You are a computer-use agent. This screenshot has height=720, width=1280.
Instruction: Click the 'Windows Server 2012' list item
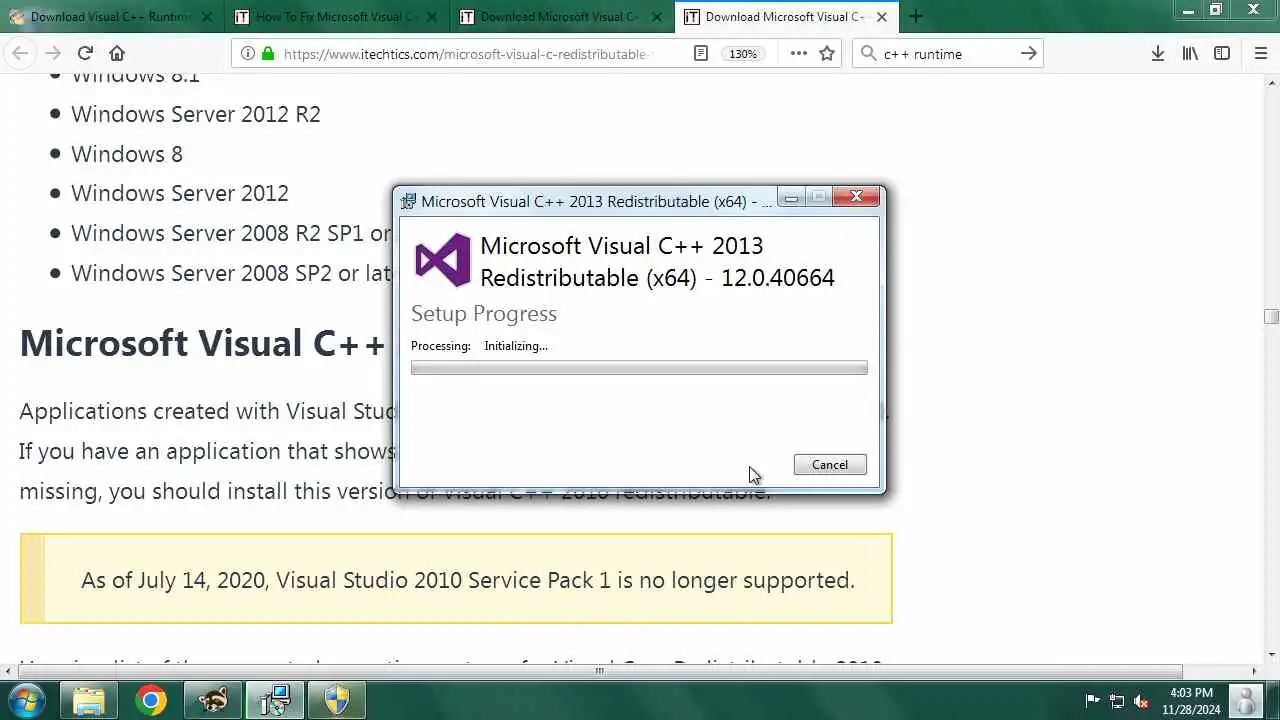(x=180, y=193)
